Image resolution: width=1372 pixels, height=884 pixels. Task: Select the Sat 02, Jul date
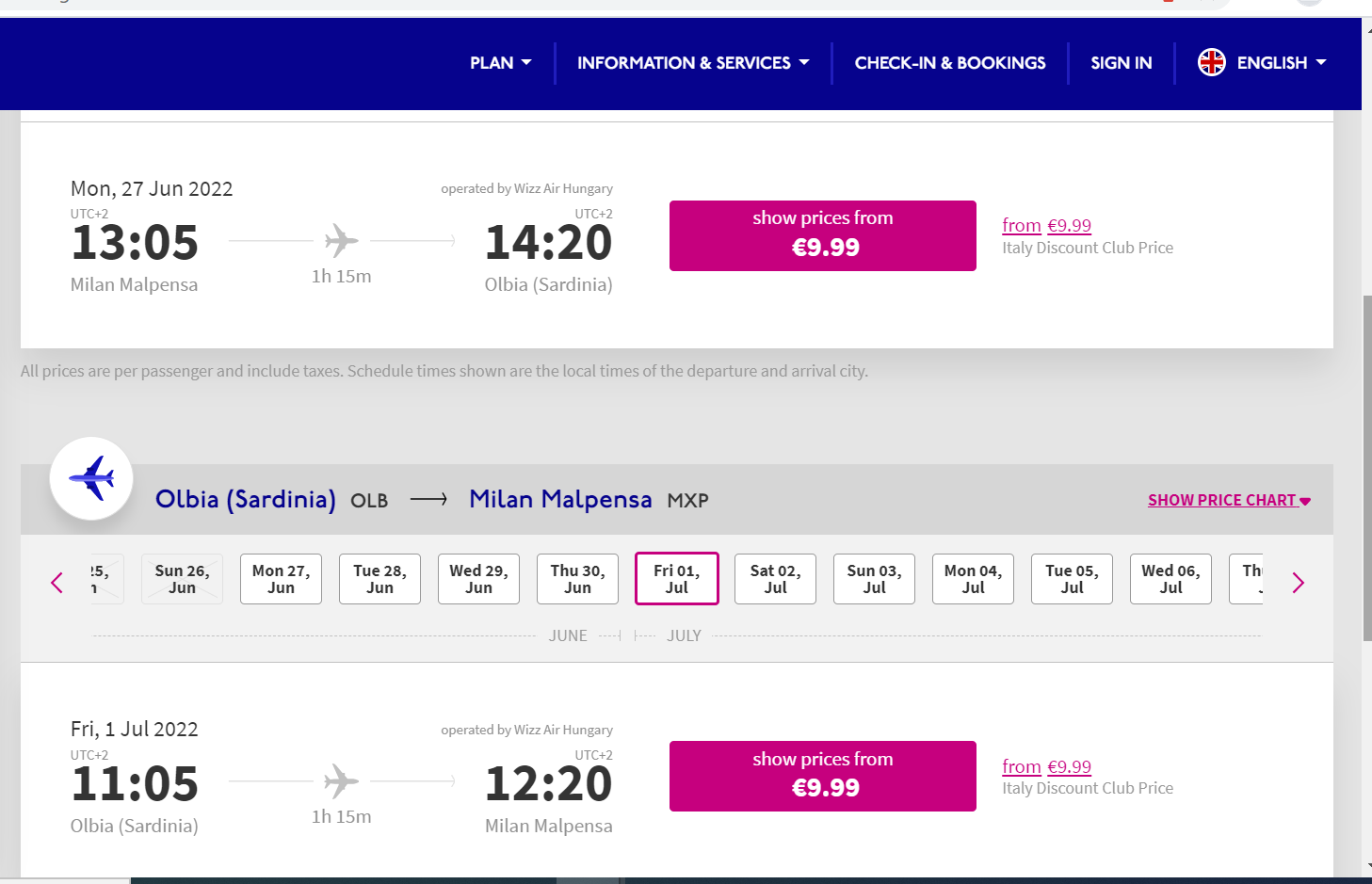tap(776, 579)
